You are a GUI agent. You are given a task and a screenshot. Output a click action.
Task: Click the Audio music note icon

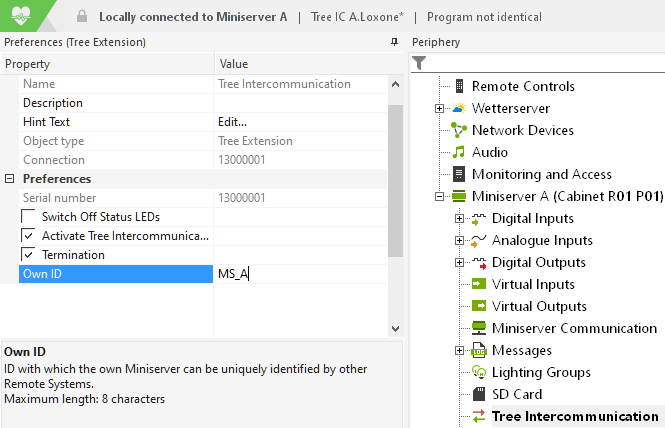(459, 152)
